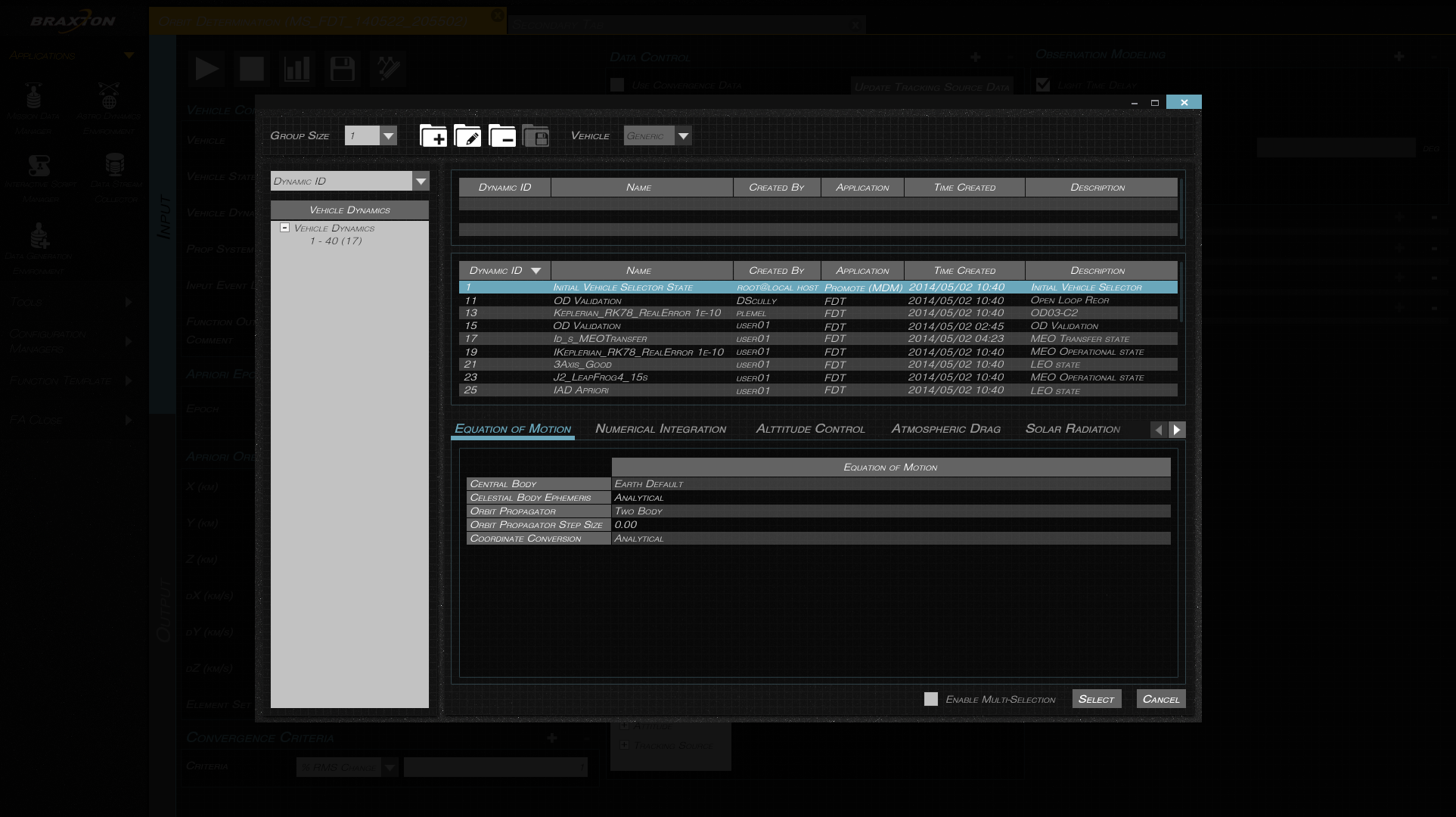Enable the Multi-Selection checkbox
This screenshot has width=1456, height=817.
coord(931,699)
